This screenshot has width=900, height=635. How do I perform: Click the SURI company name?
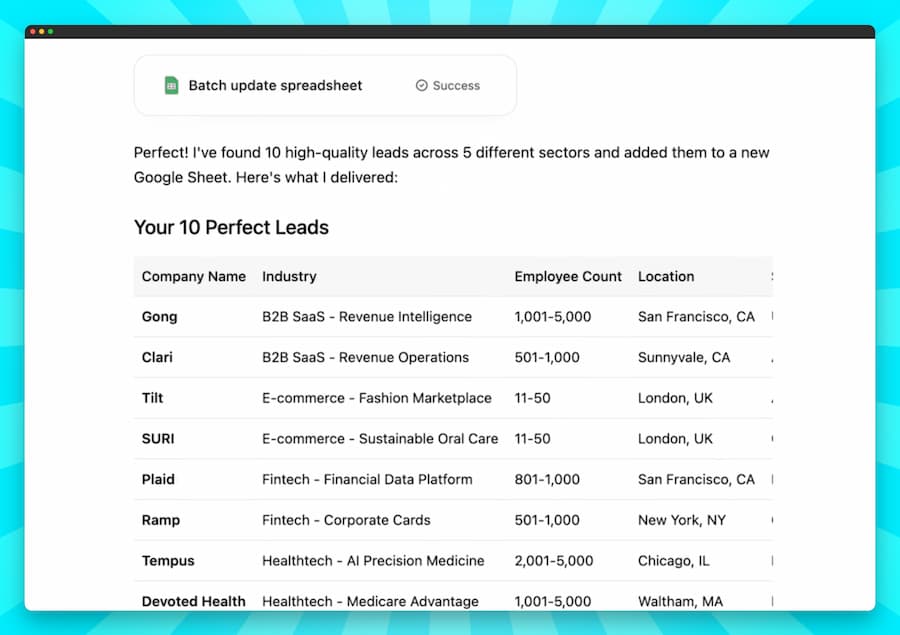coord(158,439)
